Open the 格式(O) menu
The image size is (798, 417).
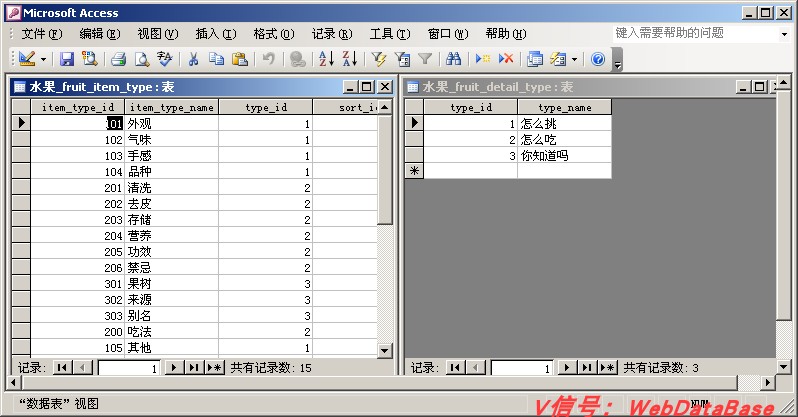274,34
